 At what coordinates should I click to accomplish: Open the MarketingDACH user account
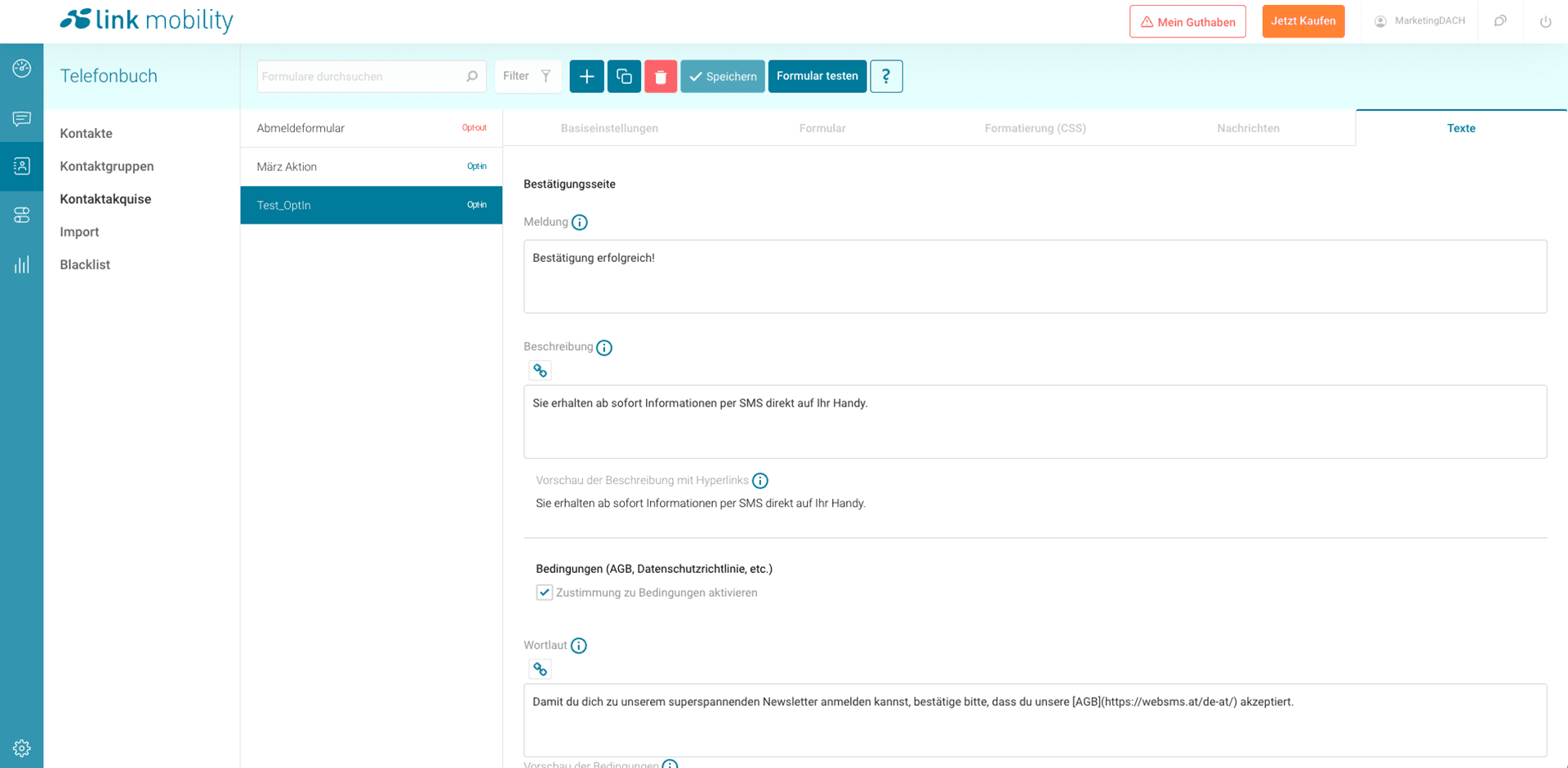[1419, 21]
